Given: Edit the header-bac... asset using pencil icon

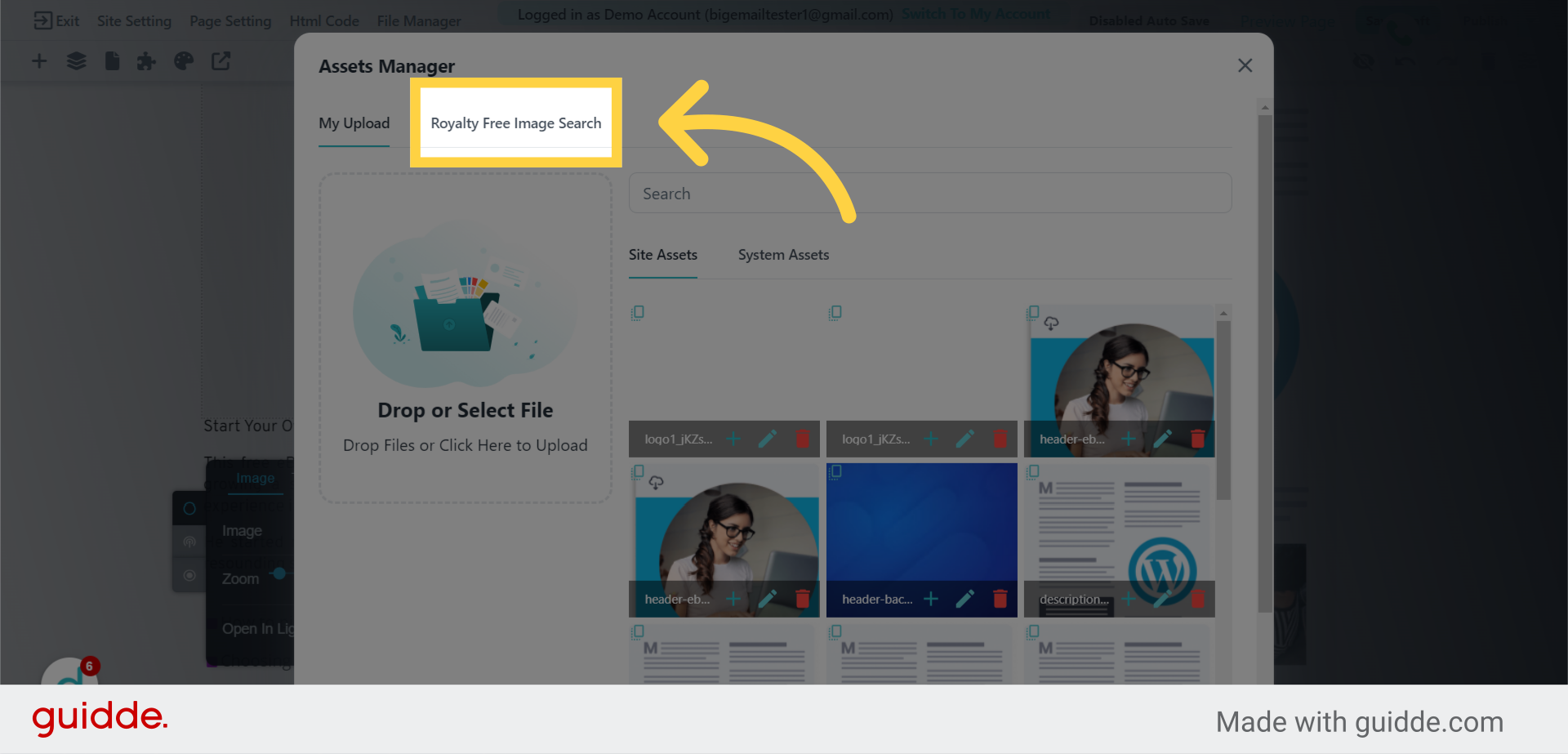Looking at the screenshot, I should (x=964, y=599).
